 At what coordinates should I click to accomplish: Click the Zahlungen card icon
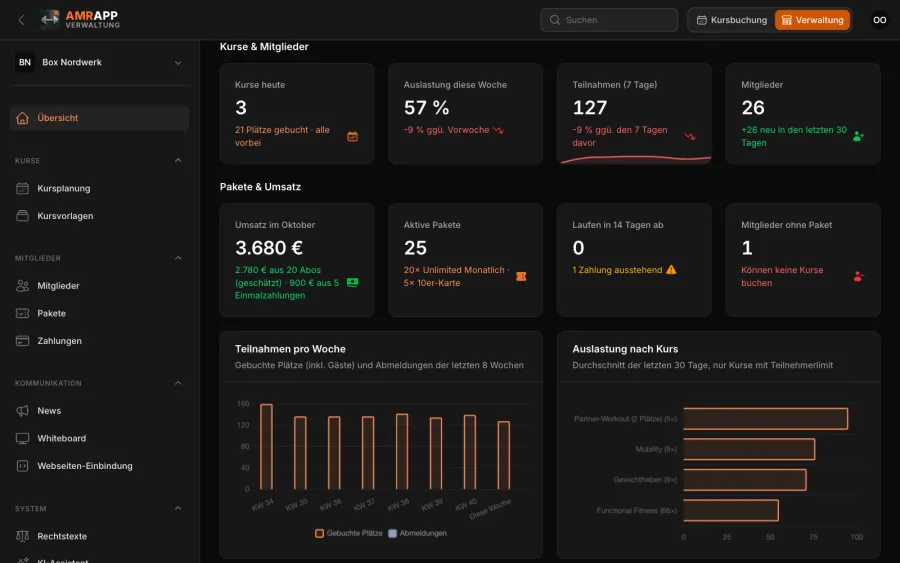[x=22, y=341]
